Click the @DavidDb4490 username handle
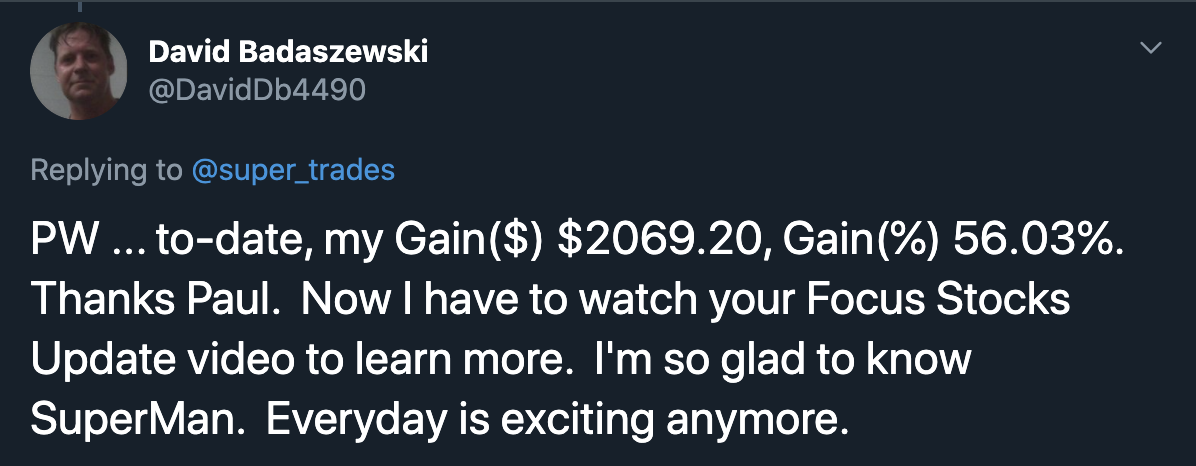The image size is (1196, 466). point(257,90)
